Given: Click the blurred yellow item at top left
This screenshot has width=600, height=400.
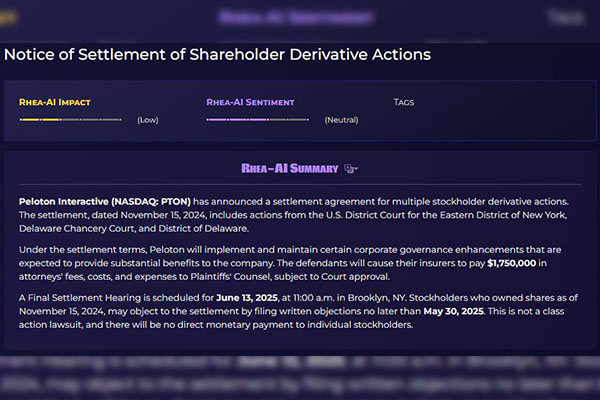Looking at the screenshot, I should (8, 17).
